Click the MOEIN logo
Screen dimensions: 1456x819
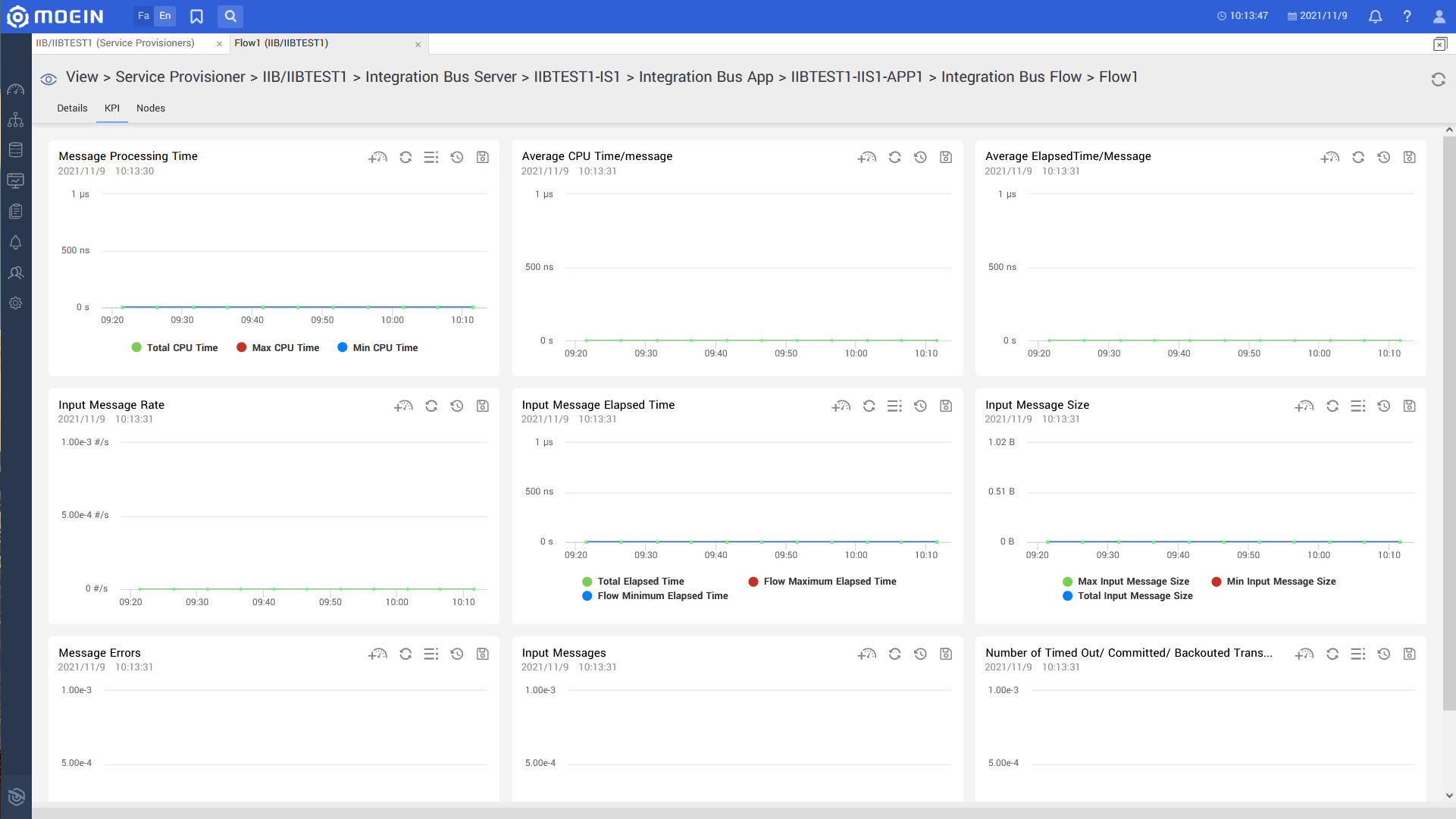point(55,16)
